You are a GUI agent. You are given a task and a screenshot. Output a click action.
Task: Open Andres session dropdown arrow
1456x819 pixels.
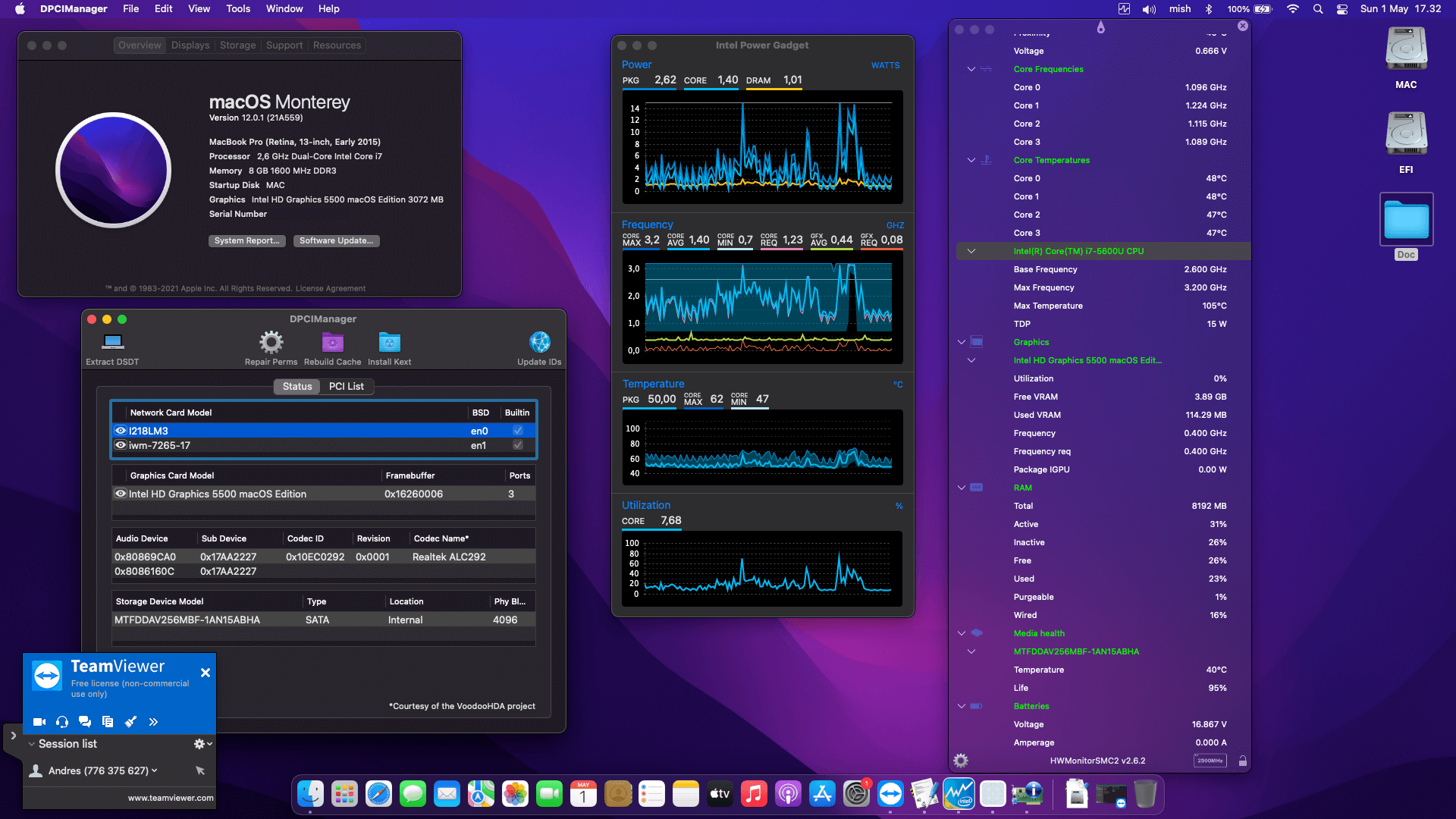155,770
